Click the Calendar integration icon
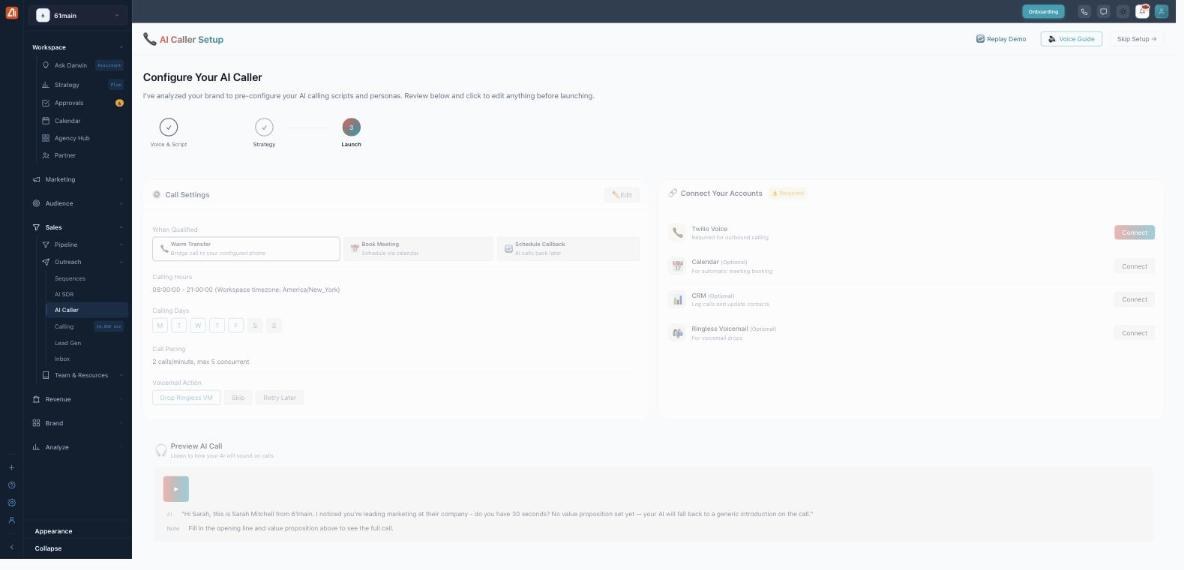 (677, 266)
